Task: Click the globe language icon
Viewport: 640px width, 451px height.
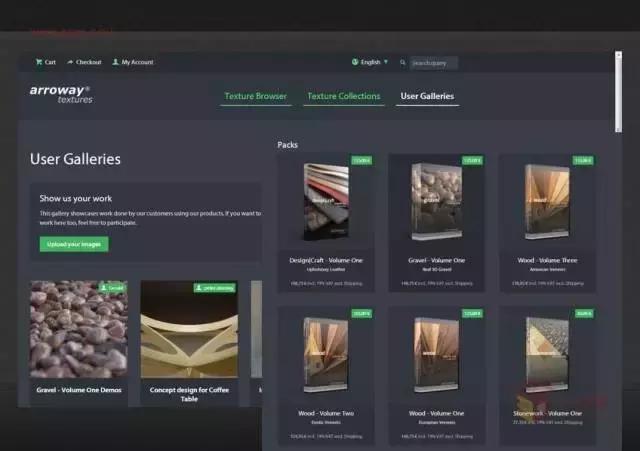Action: click(x=355, y=62)
